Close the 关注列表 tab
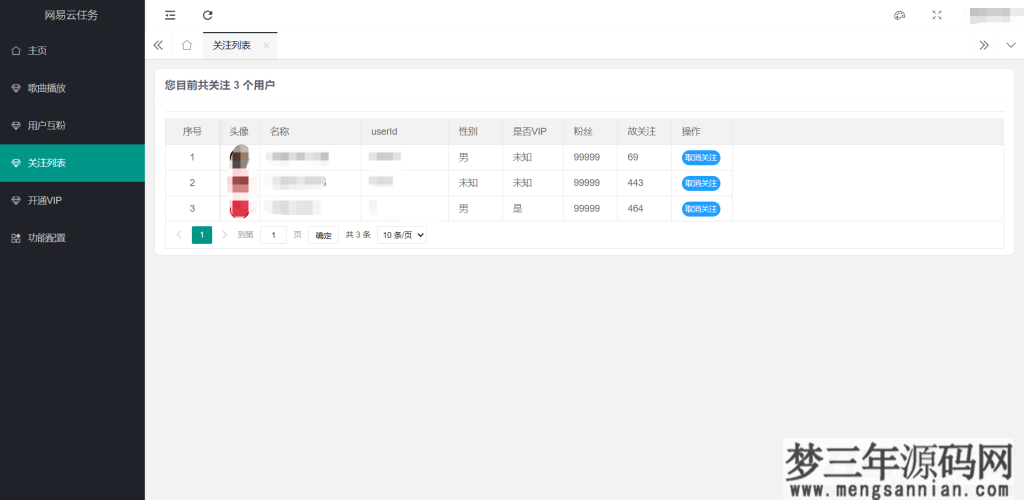The width and height of the screenshot is (1024, 500). 266,45
